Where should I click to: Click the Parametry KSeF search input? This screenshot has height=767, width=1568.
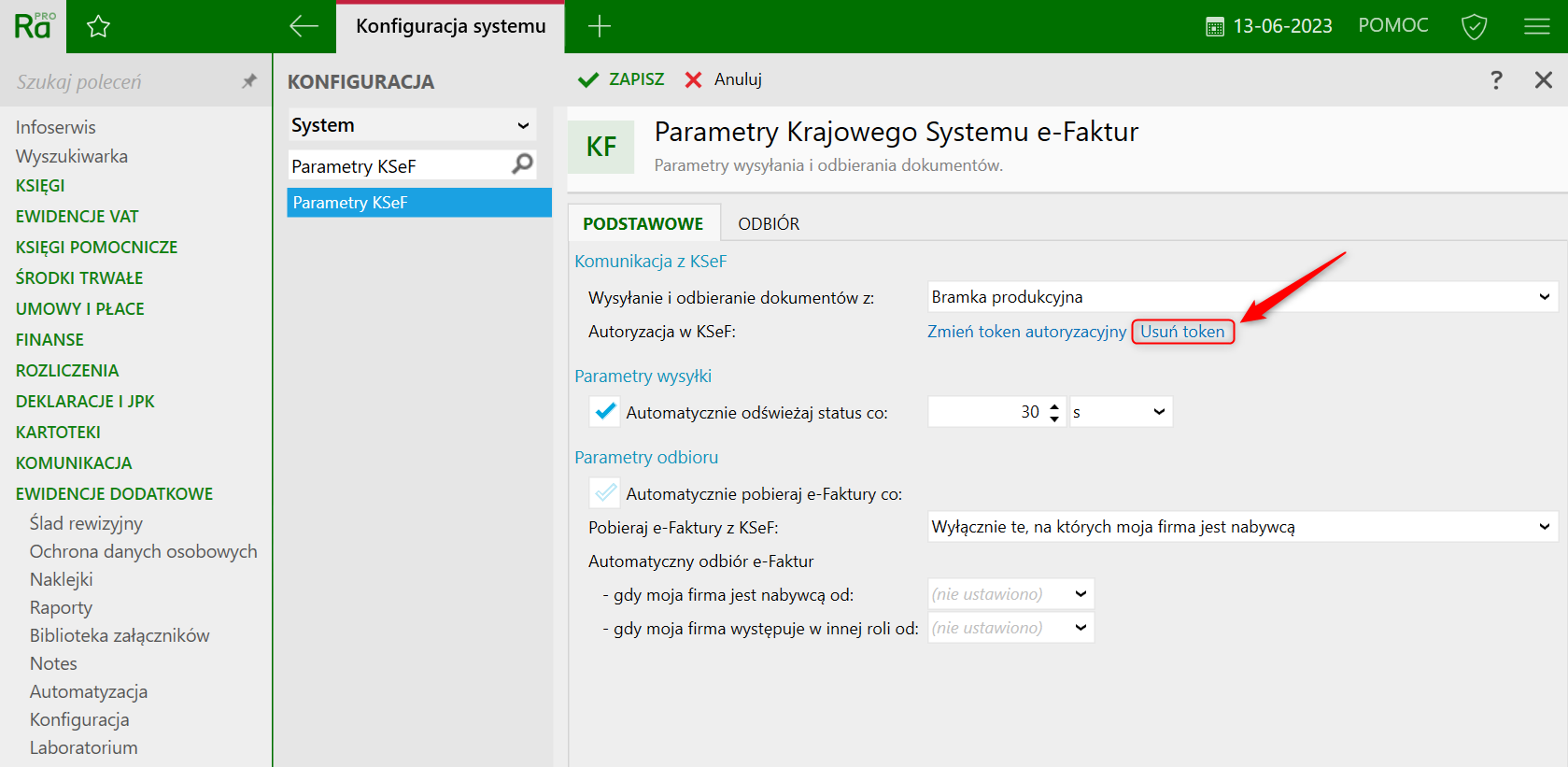(400, 166)
